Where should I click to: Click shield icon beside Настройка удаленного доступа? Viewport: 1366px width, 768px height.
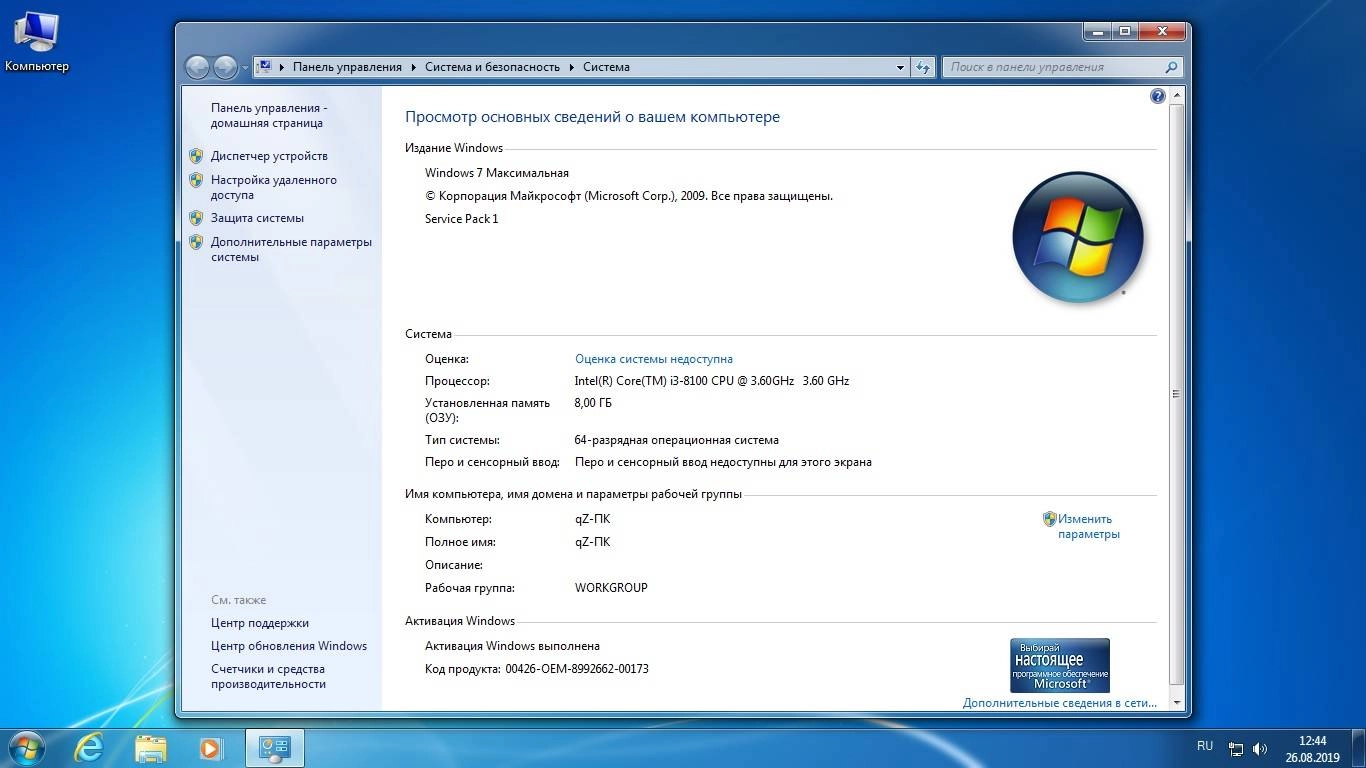click(x=196, y=180)
